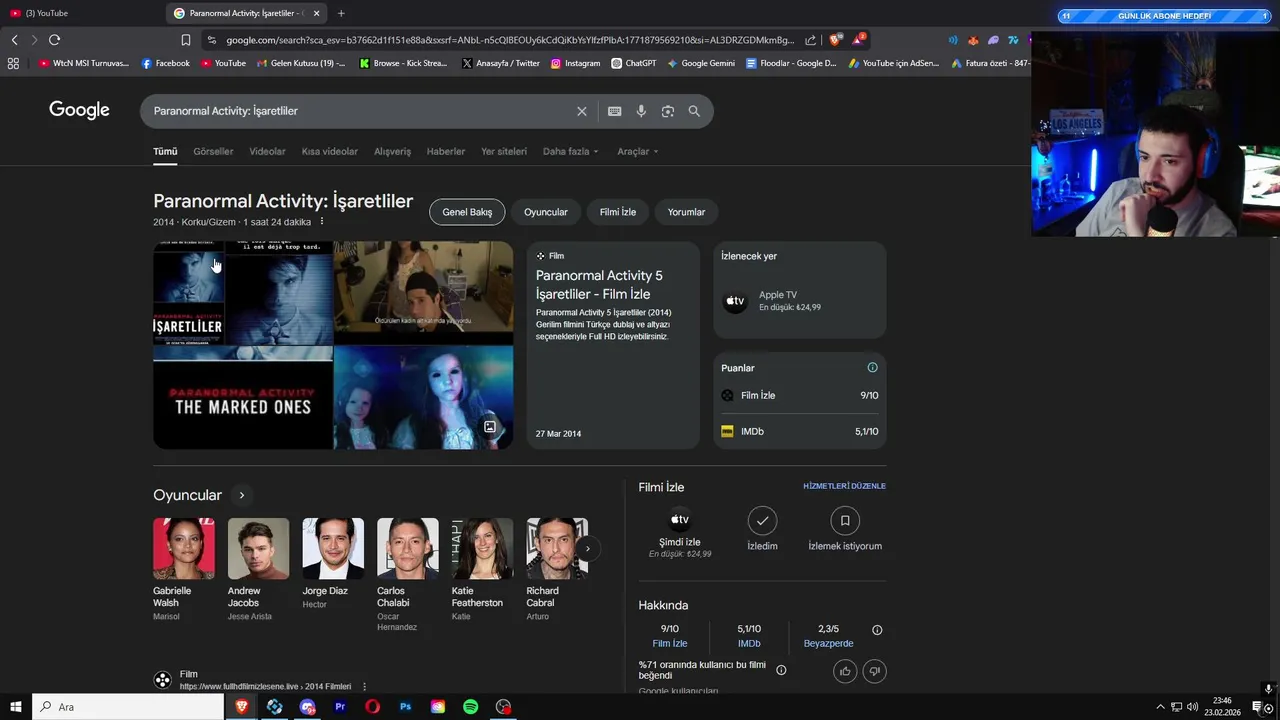Open the Windows Start menu
1280x720 pixels.
(x=16, y=707)
